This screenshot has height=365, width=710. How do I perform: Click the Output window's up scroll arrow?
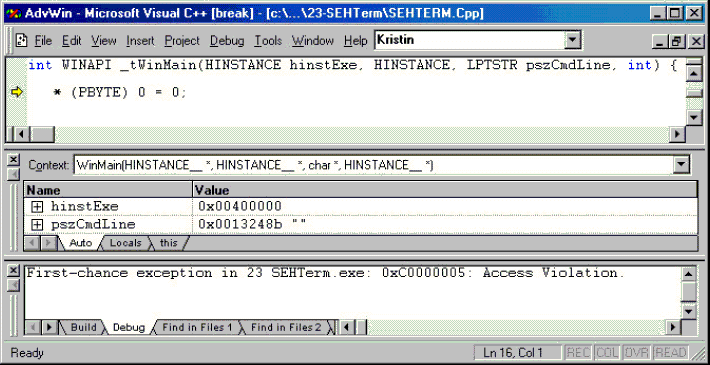click(x=688, y=274)
